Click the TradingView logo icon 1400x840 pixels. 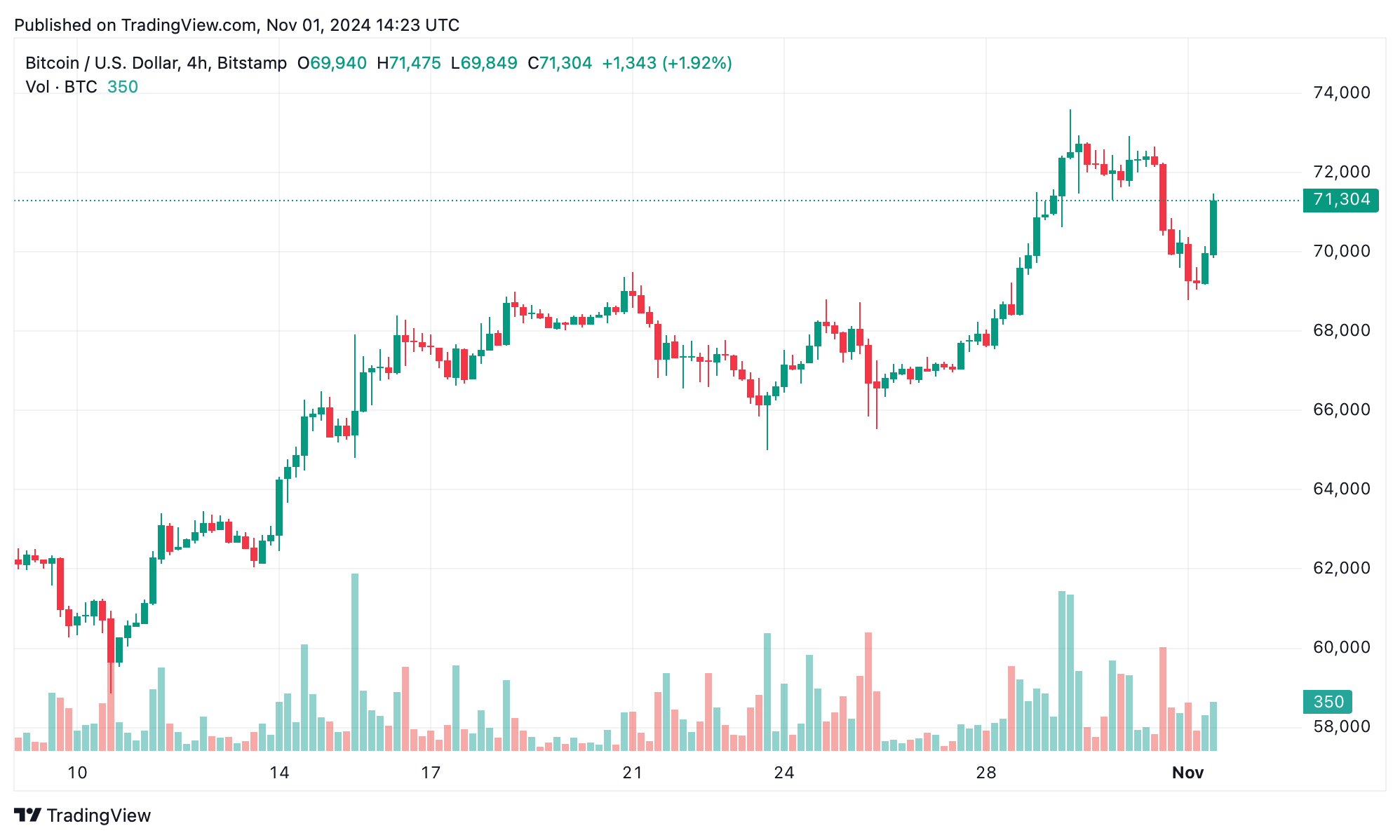click(27, 815)
